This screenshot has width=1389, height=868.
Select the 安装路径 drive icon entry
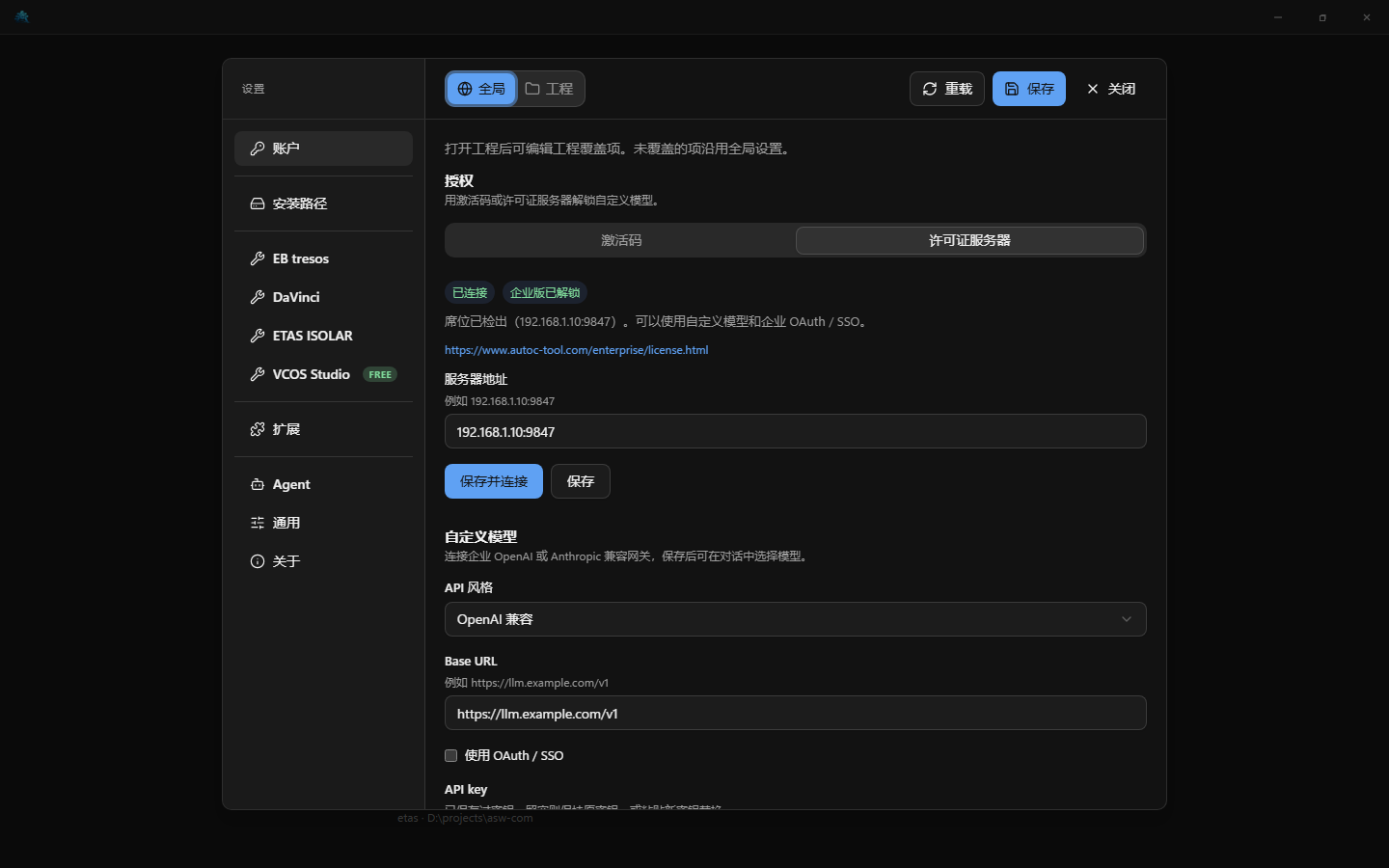click(323, 203)
